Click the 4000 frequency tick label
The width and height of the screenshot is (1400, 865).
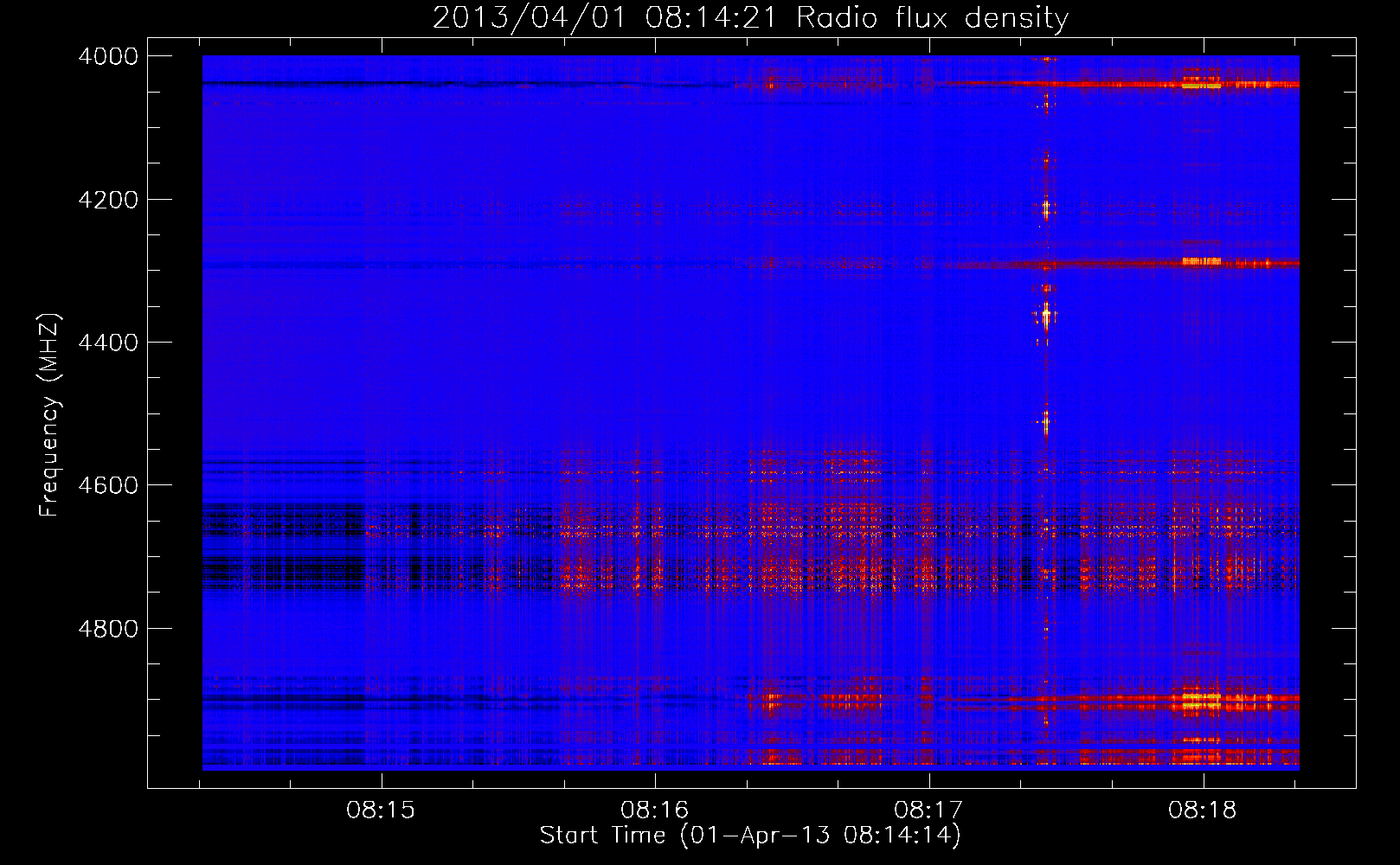pyautogui.click(x=108, y=56)
